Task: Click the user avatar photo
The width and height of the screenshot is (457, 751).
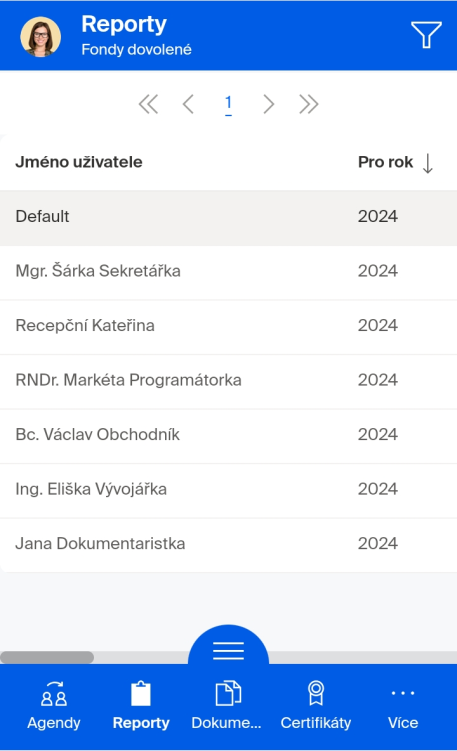Action: coord(41,36)
